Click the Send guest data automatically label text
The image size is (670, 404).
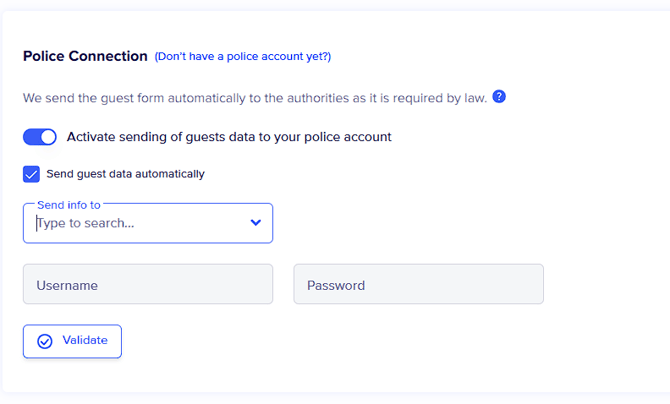tap(125, 174)
